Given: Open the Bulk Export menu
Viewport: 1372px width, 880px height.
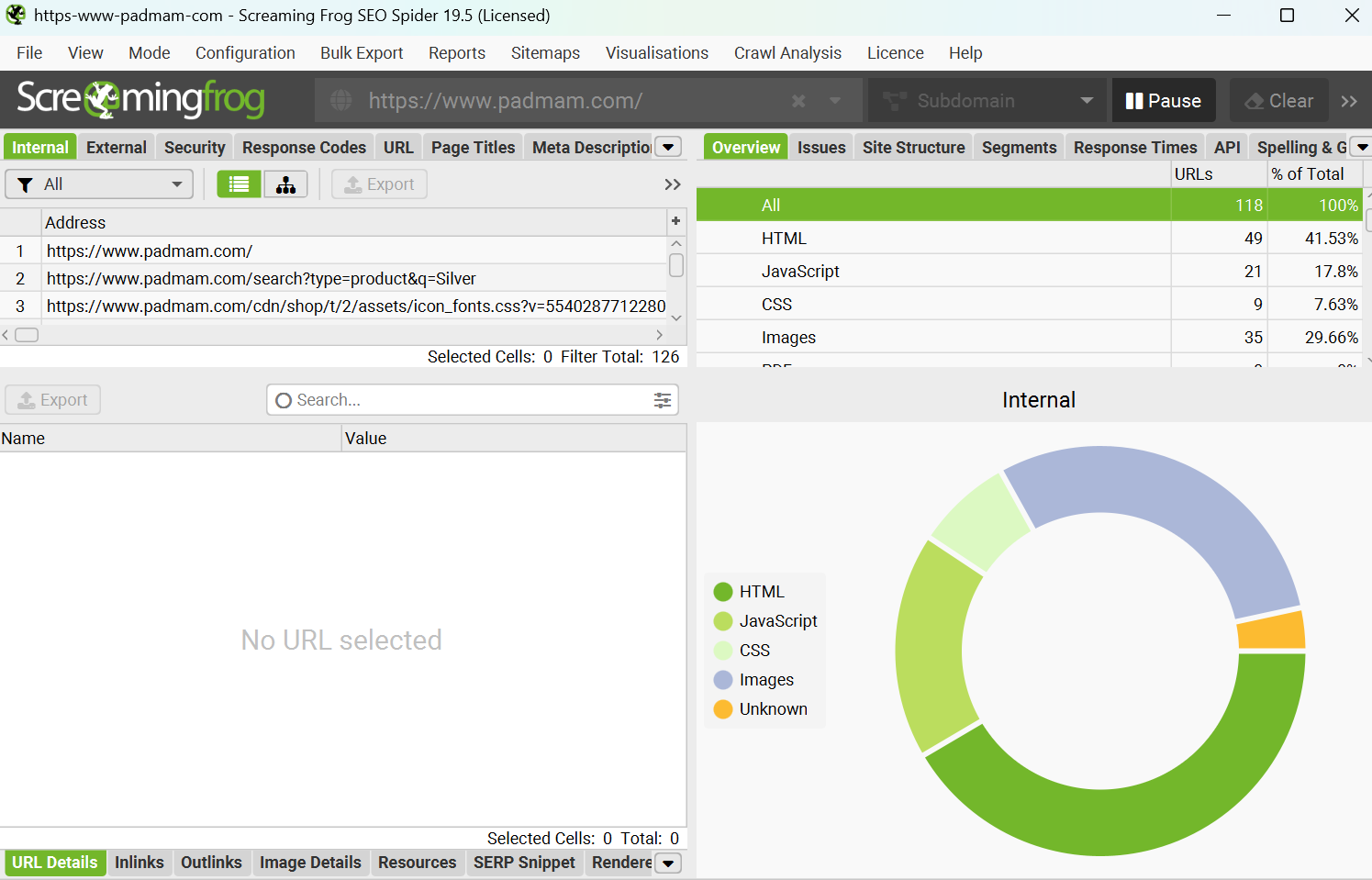Looking at the screenshot, I should (361, 53).
